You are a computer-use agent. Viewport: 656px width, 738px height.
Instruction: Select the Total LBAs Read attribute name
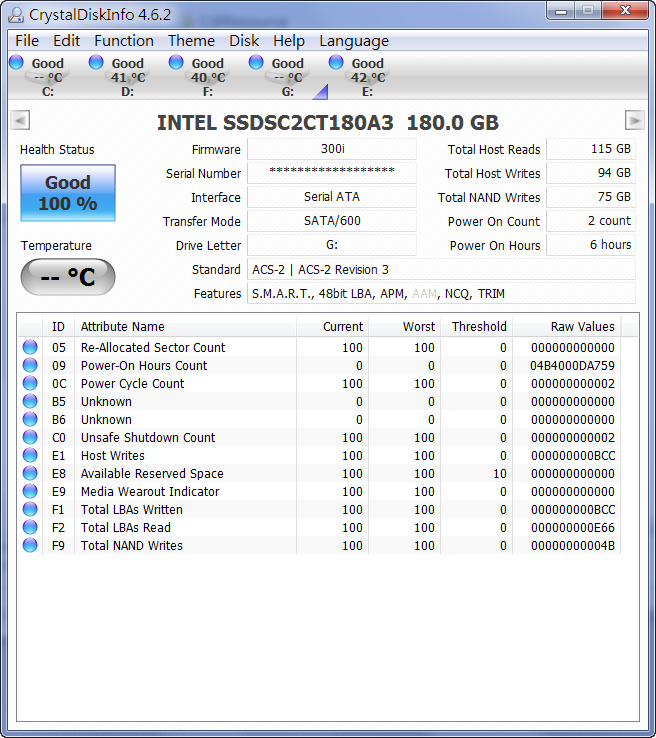click(126, 527)
